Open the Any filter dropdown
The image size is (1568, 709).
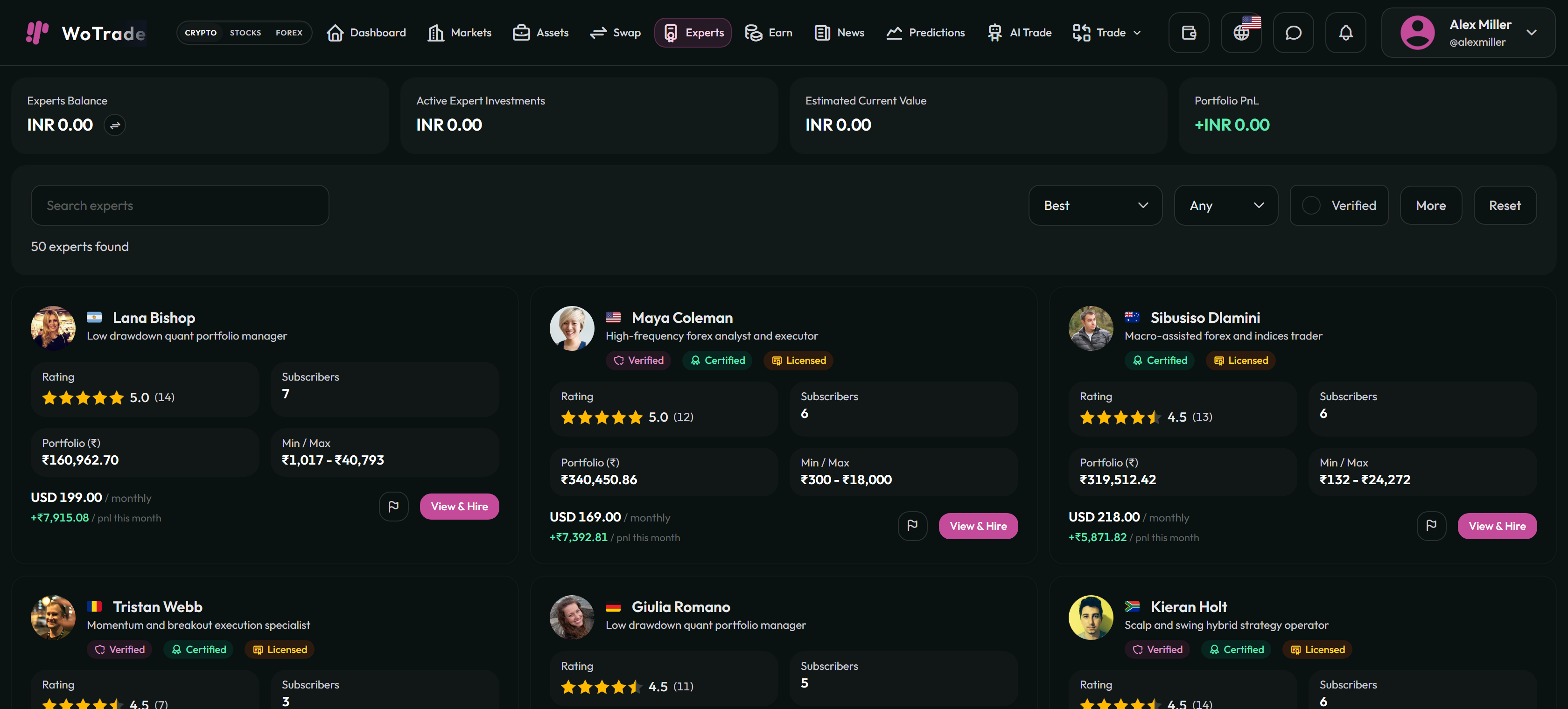(1226, 206)
